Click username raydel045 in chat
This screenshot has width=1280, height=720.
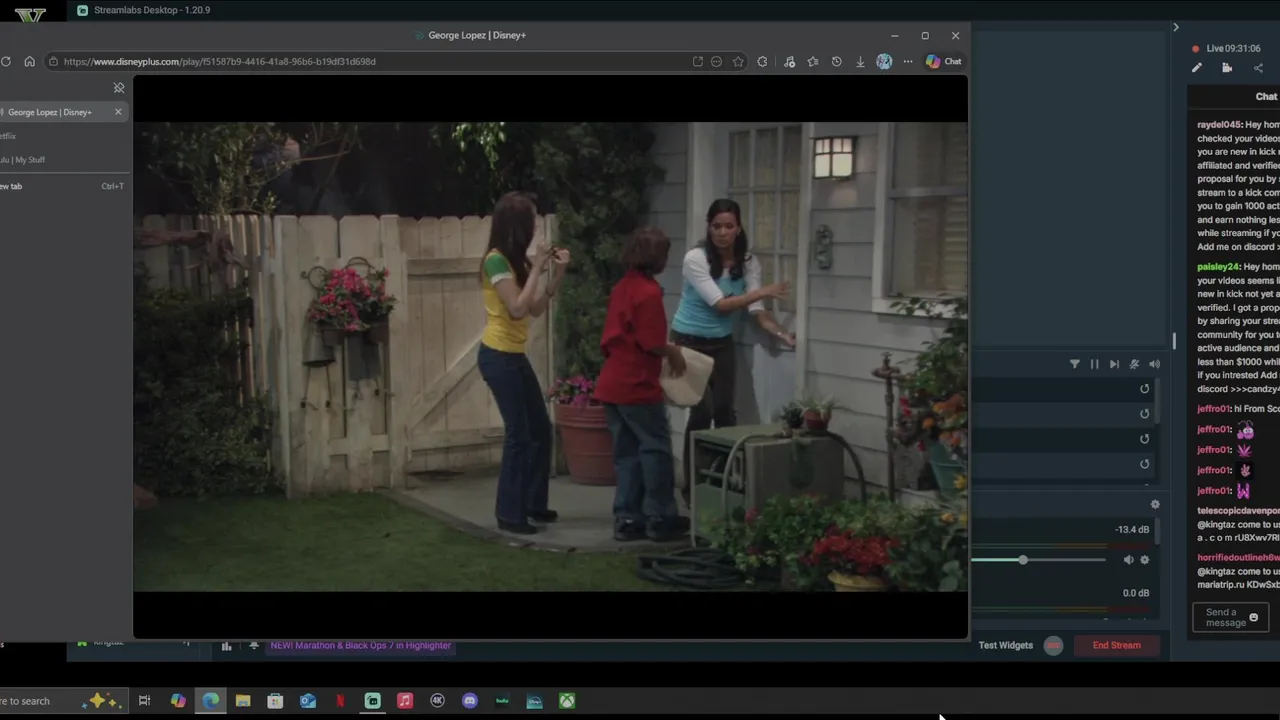(x=1218, y=125)
